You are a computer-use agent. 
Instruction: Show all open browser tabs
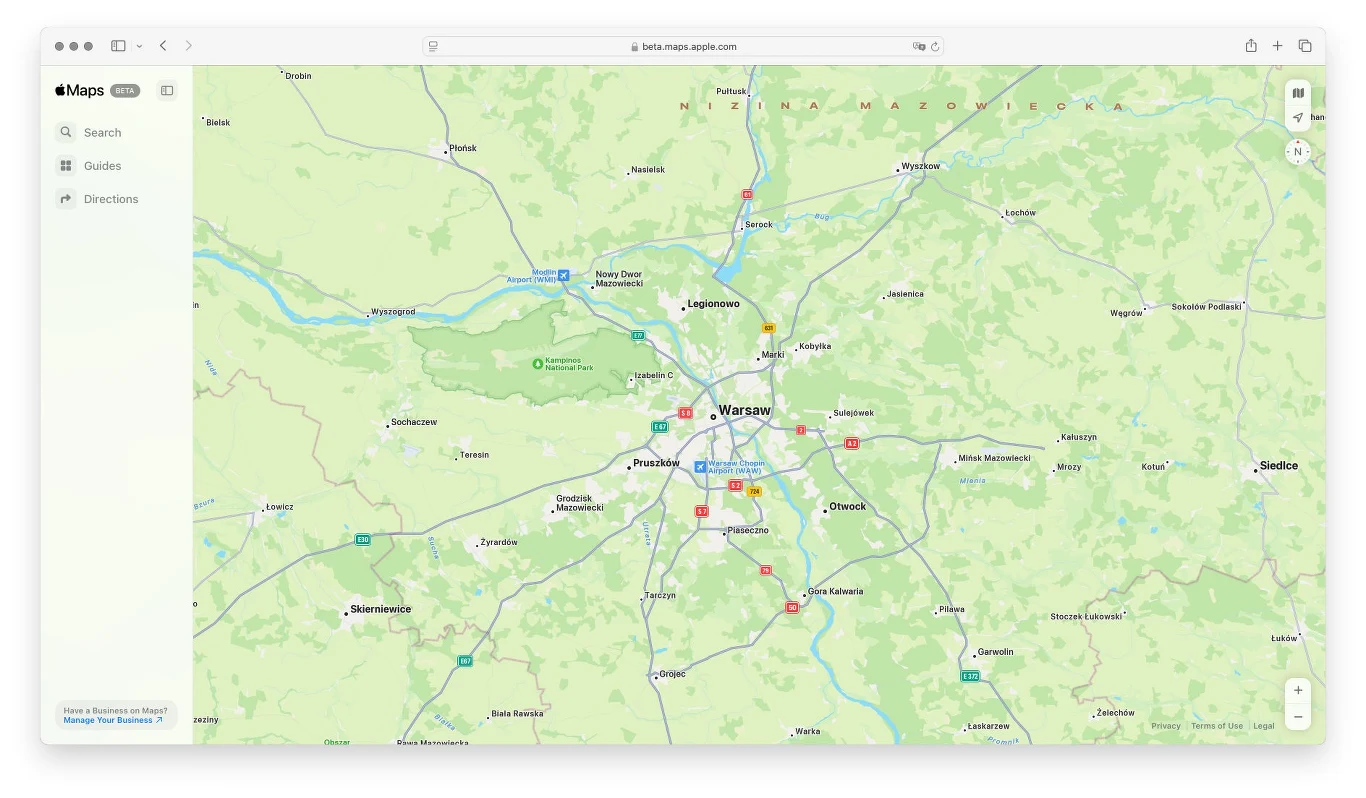pyautogui.click(x=1304, y=45)
